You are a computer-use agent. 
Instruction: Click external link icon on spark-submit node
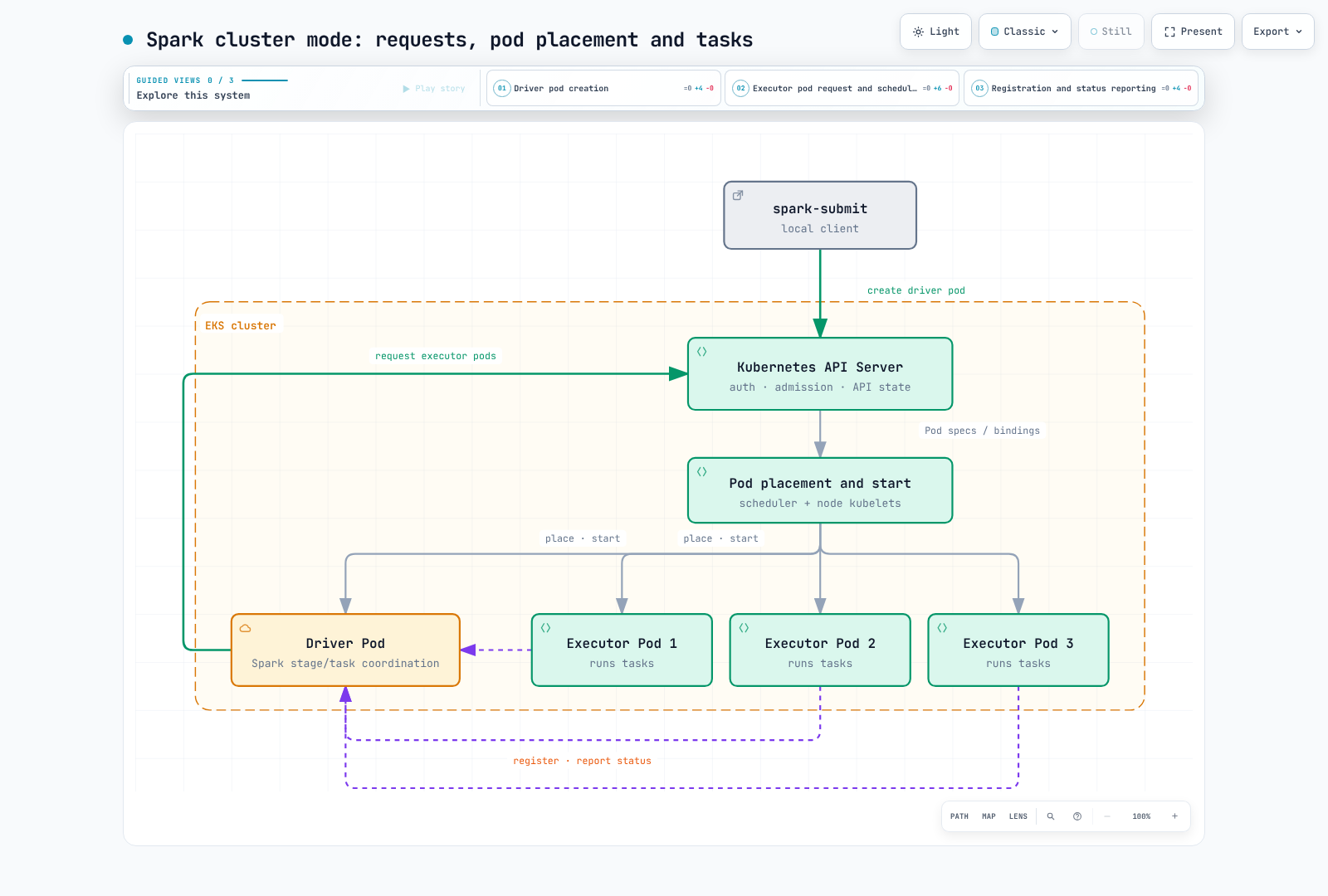[x=738, y=196]
